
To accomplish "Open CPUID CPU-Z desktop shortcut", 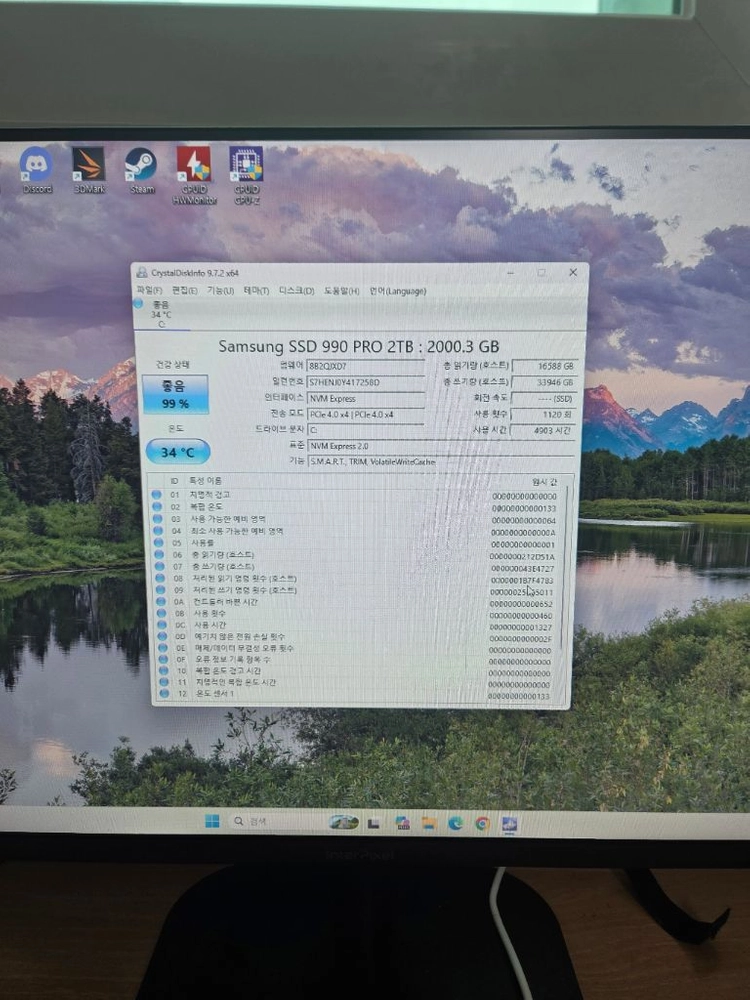I will click(x=246, y=175).
